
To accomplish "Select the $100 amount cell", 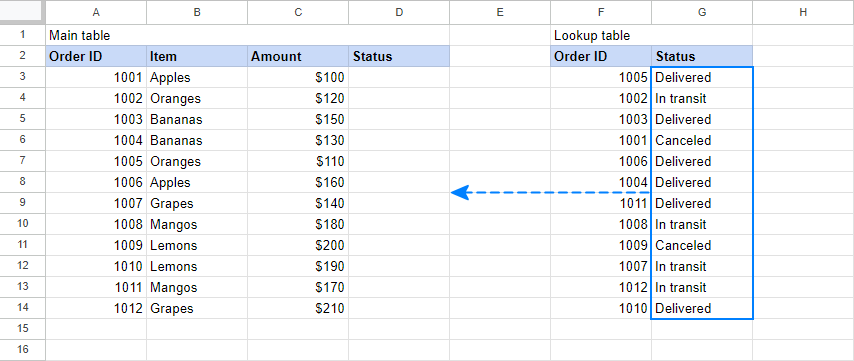I will tap(298, 77).
